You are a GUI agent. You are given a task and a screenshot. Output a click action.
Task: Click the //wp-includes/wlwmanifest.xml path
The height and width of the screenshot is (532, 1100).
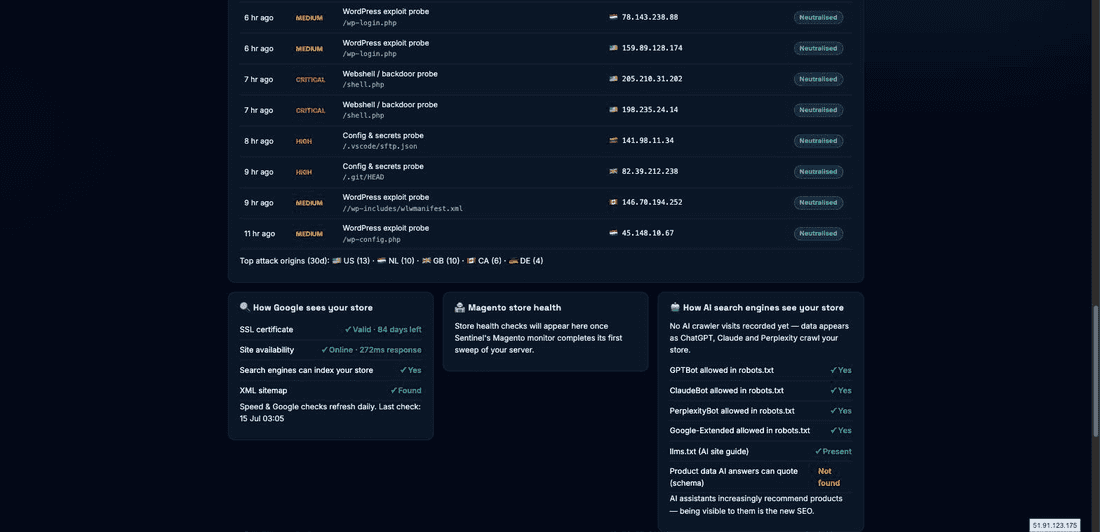[x=403, y=208]
